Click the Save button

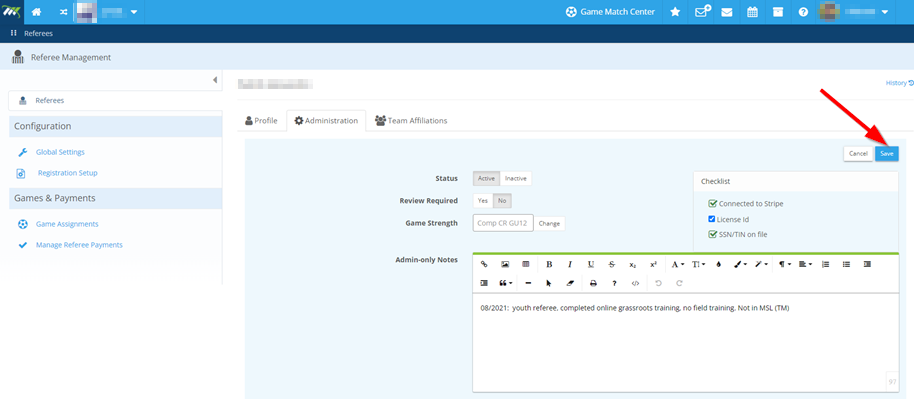pos(887,153)
